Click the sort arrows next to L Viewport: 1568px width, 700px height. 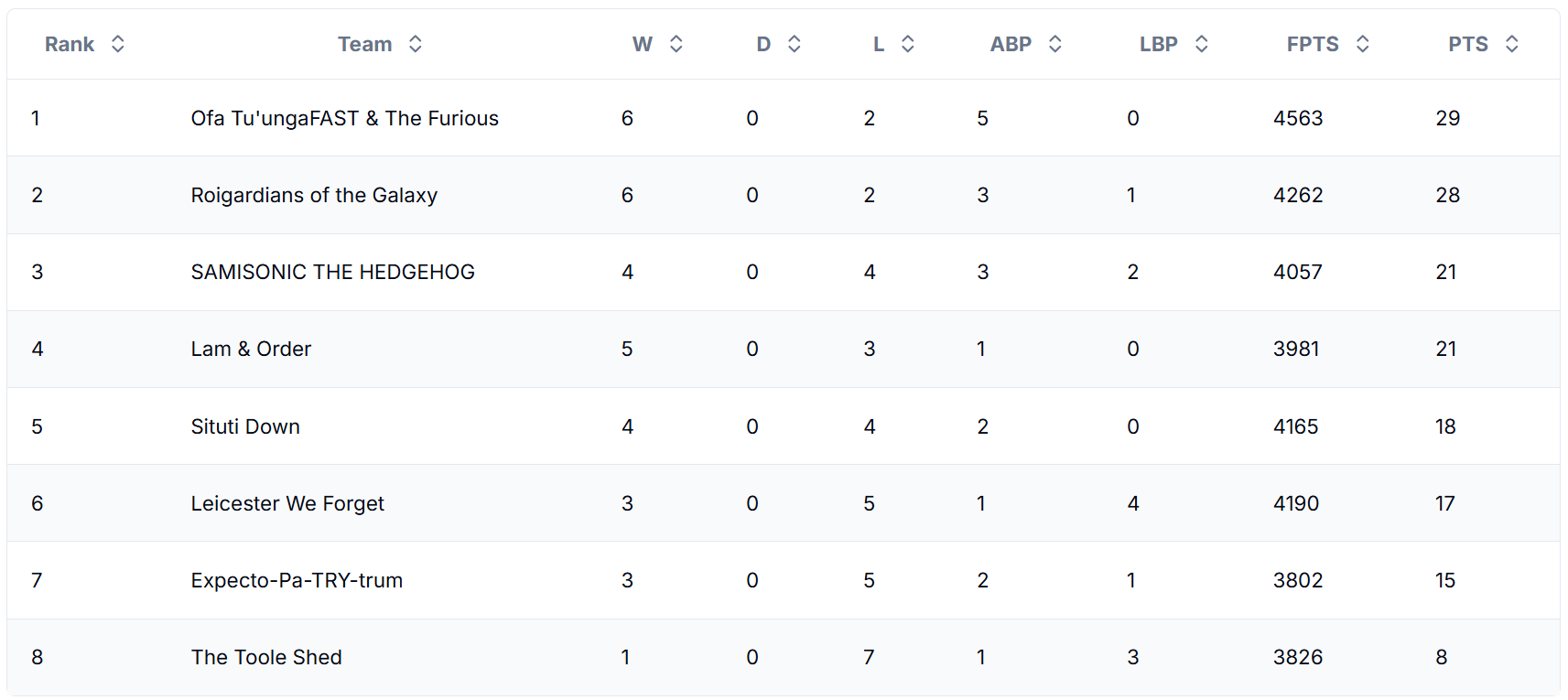[x=907, y=44]
